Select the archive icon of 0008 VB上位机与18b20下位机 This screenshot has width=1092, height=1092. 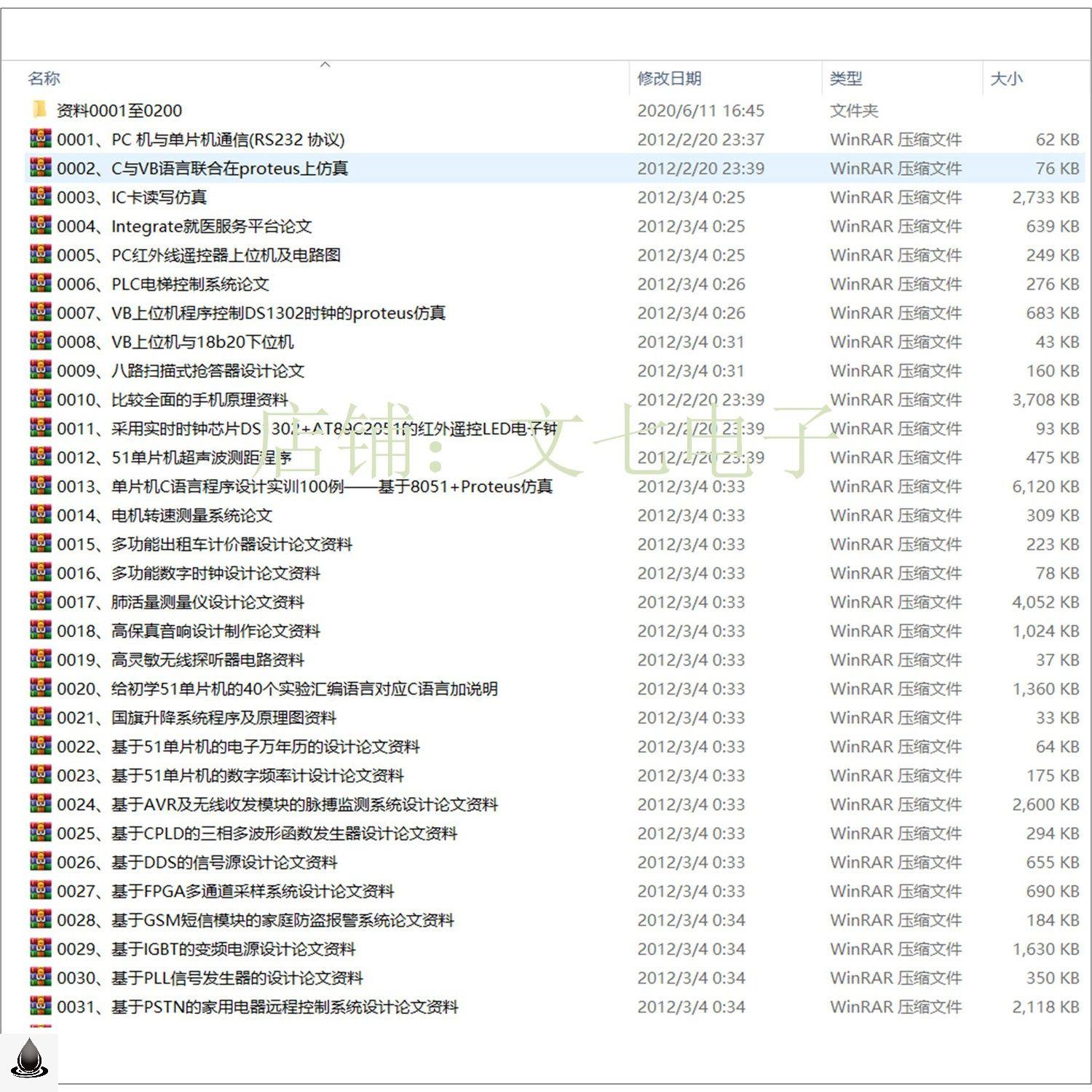(x=40, y=341)
